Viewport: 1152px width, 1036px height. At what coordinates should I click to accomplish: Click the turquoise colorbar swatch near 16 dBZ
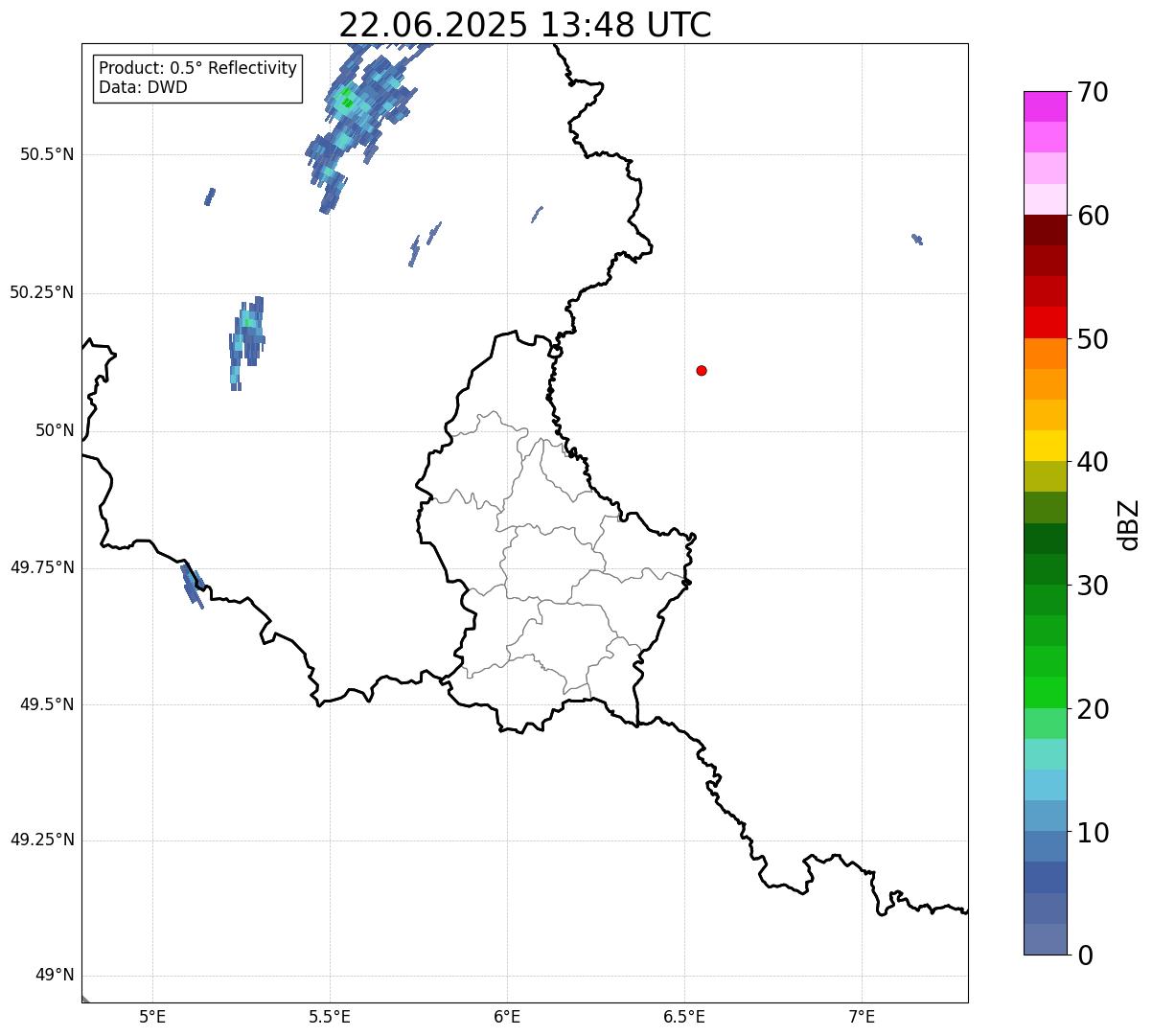click(x=1045, y=754)
